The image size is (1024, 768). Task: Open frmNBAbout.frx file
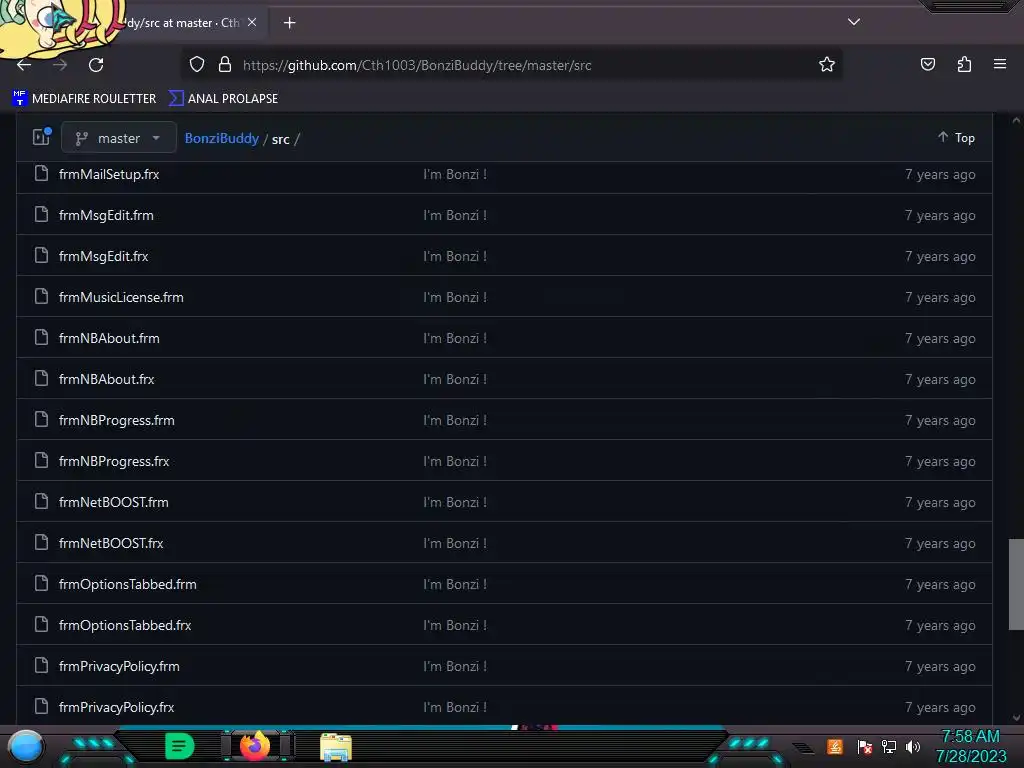click(x=106, y=379)
